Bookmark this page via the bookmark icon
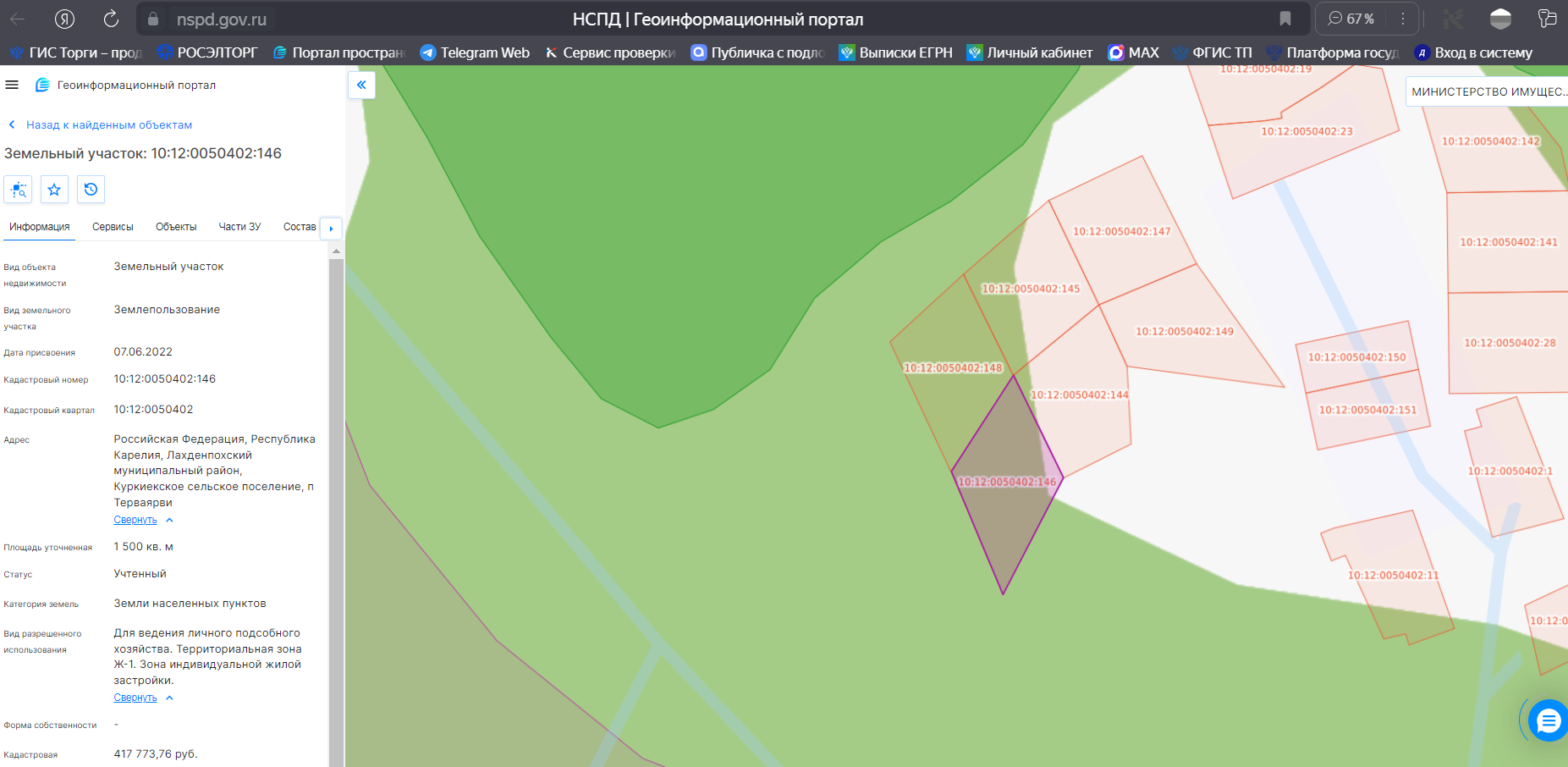This screenshot has width=1568, height=767. coord(1285,19)
